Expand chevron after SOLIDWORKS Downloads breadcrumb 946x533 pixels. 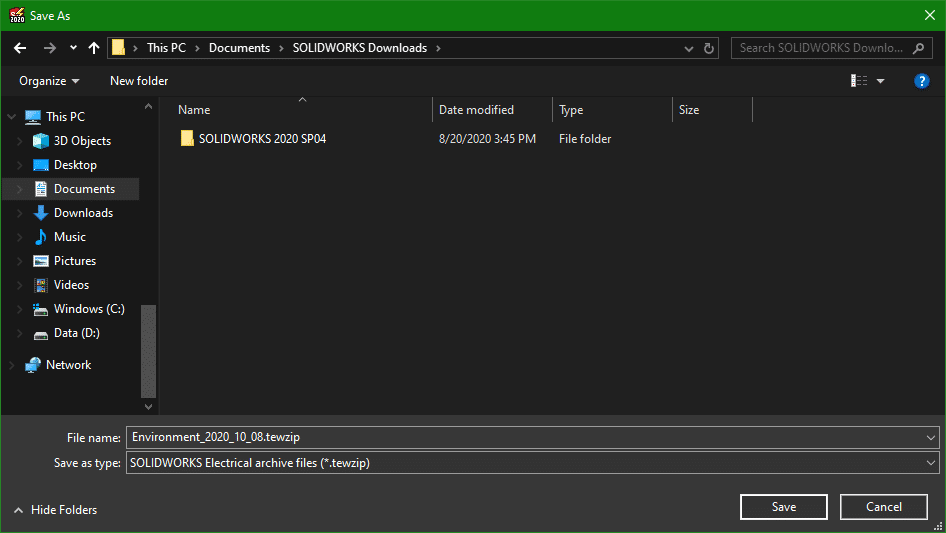click(x=439, y=48)
